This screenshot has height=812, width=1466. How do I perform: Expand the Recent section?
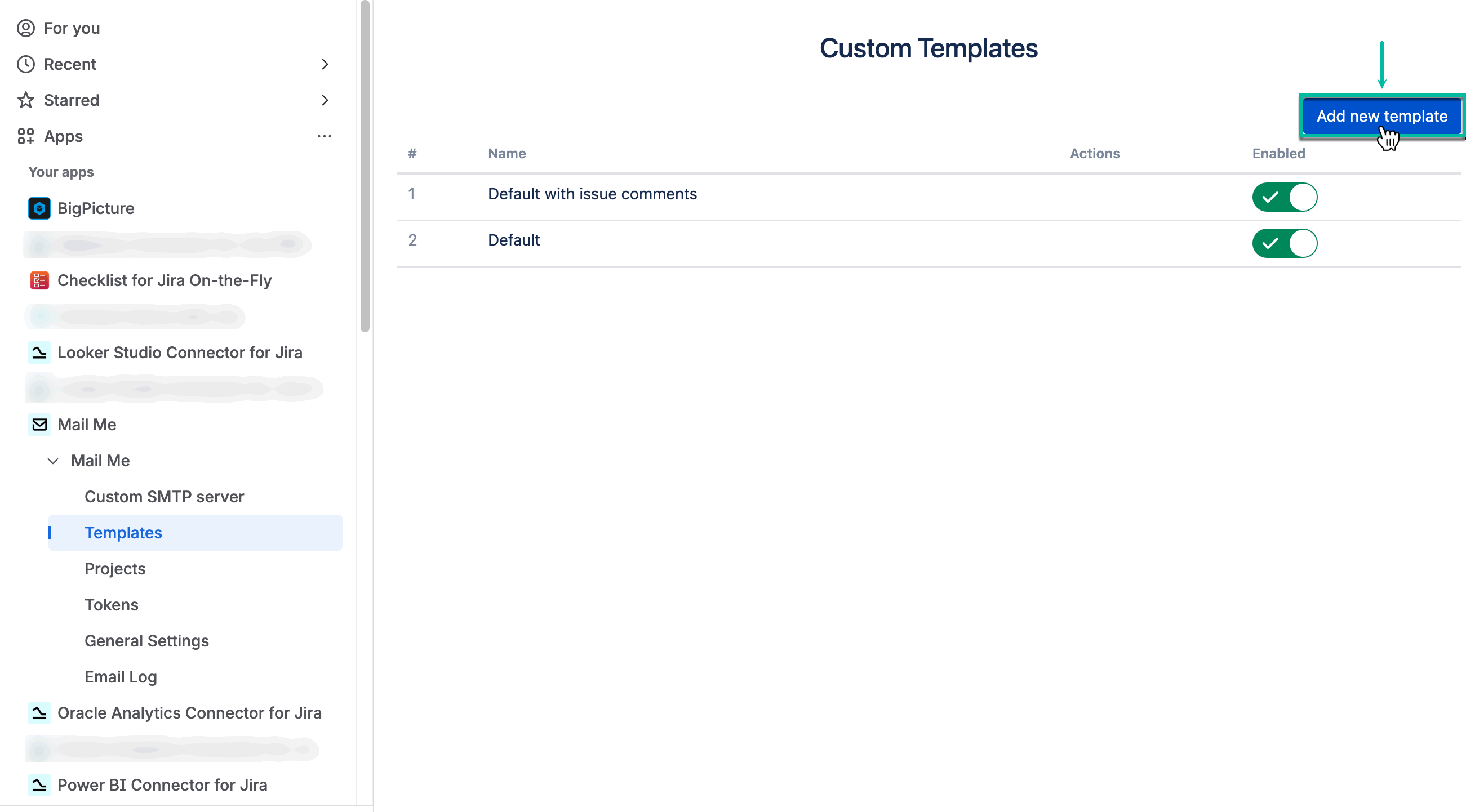pos(326,64)
